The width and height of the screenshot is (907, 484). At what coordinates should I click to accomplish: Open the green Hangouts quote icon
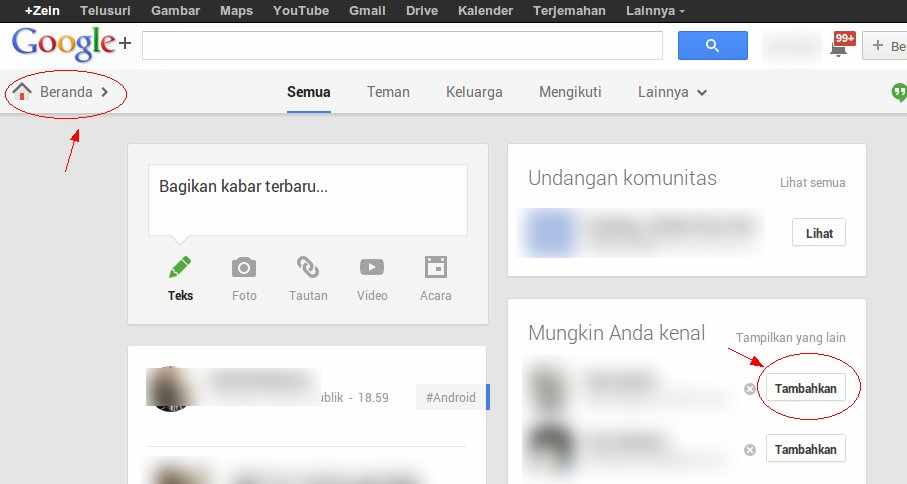(x=899, y=93)
